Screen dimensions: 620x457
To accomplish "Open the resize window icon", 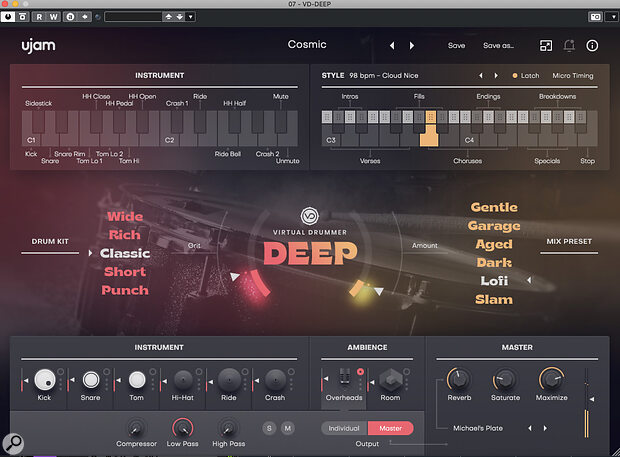I will (x=546, y=45).
